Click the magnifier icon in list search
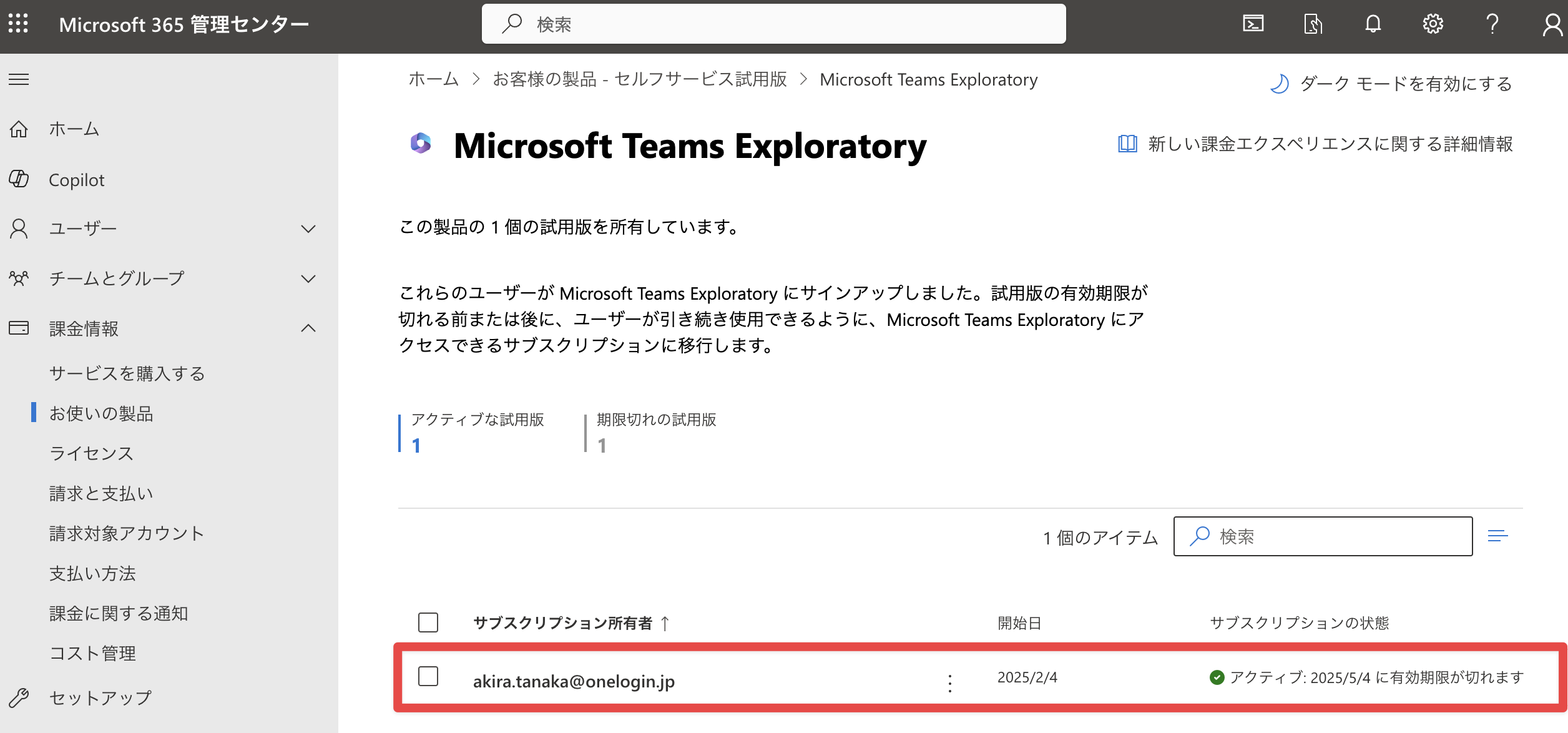 [1200, 536]
